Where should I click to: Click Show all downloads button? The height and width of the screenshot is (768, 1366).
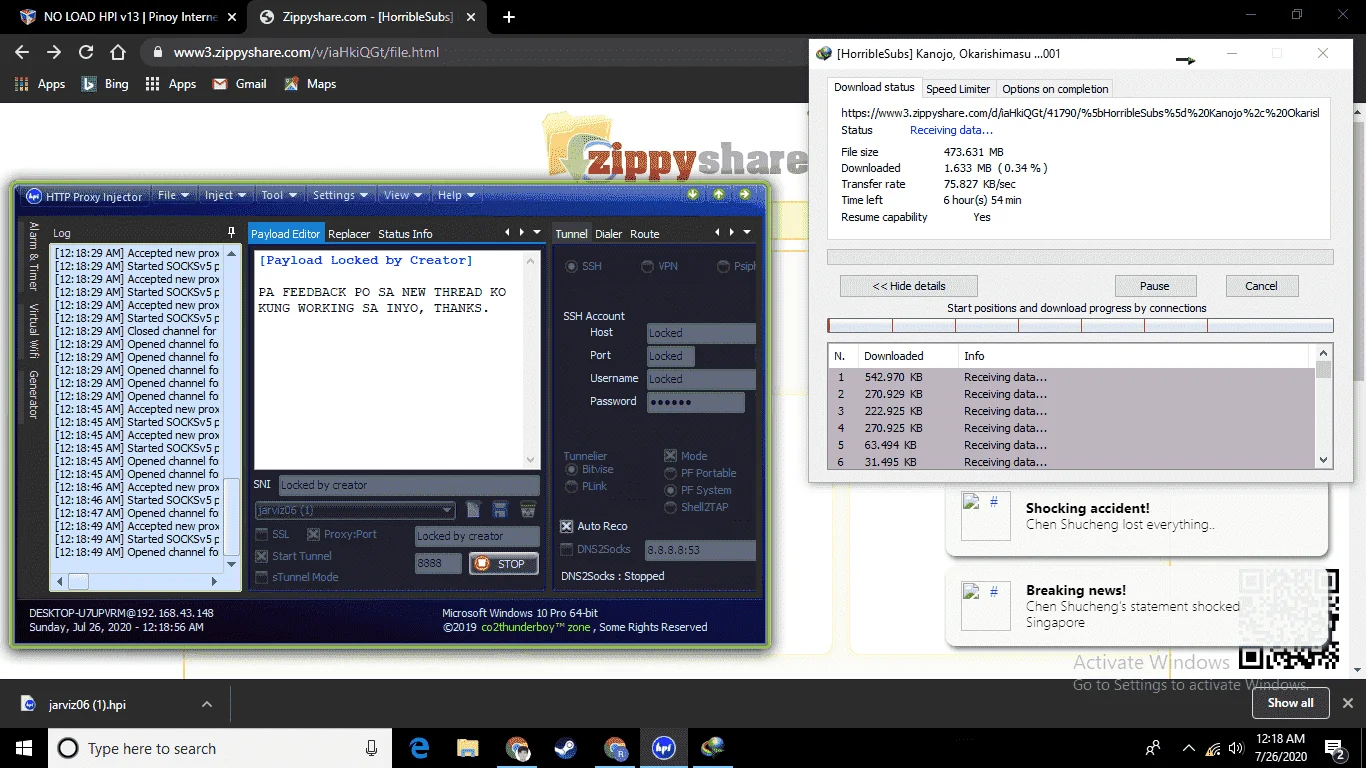click(x=1290, y=703)
